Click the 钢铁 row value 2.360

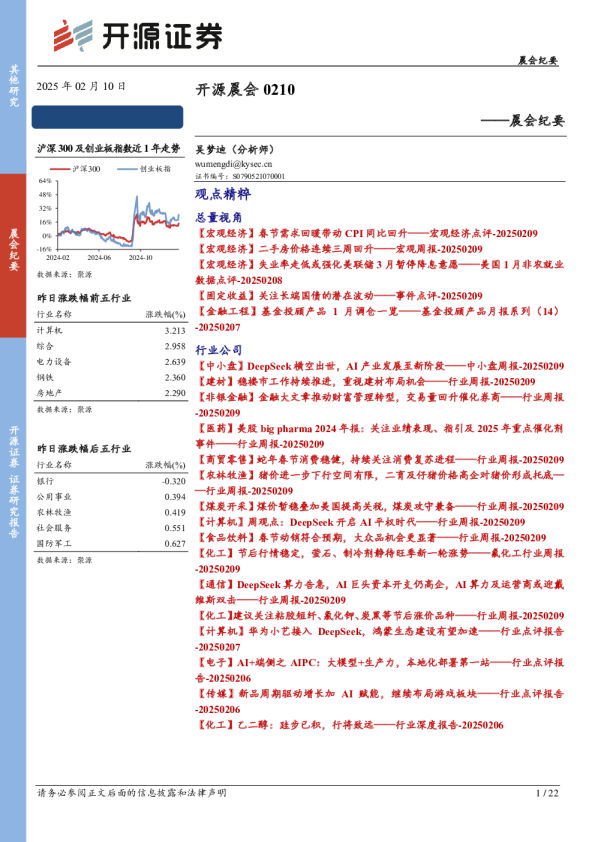click(x=175, y=378)
